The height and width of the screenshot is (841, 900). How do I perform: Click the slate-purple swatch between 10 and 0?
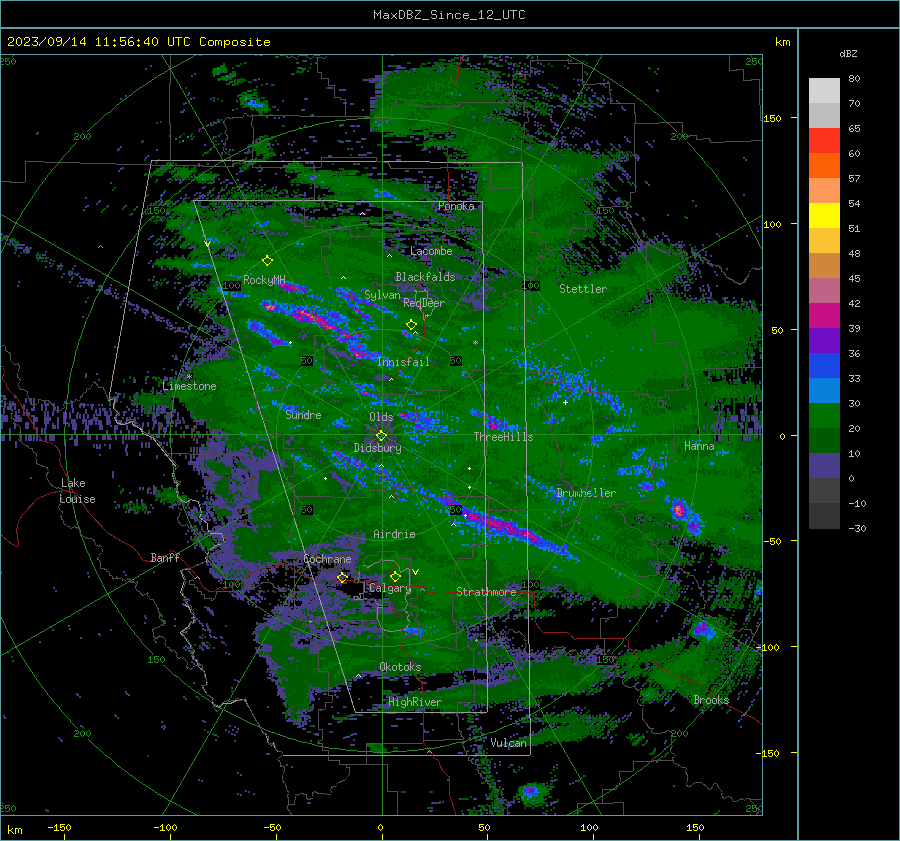(x=824, y=466)
